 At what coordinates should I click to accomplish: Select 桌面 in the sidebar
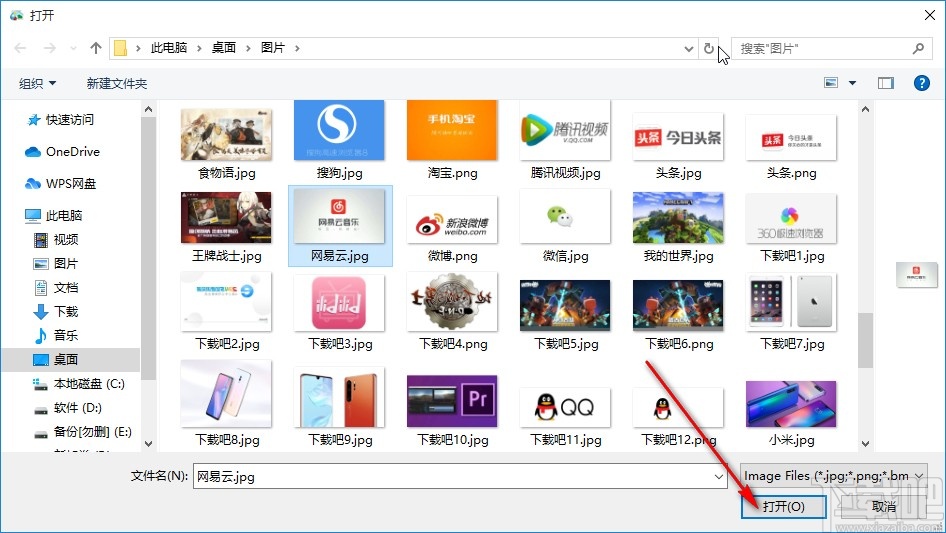[x=56, y=360]
